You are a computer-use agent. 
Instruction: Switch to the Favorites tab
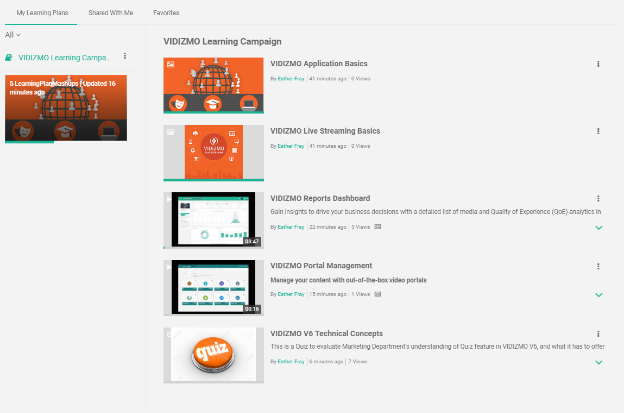pyautogui.click(x=166, y=12)
